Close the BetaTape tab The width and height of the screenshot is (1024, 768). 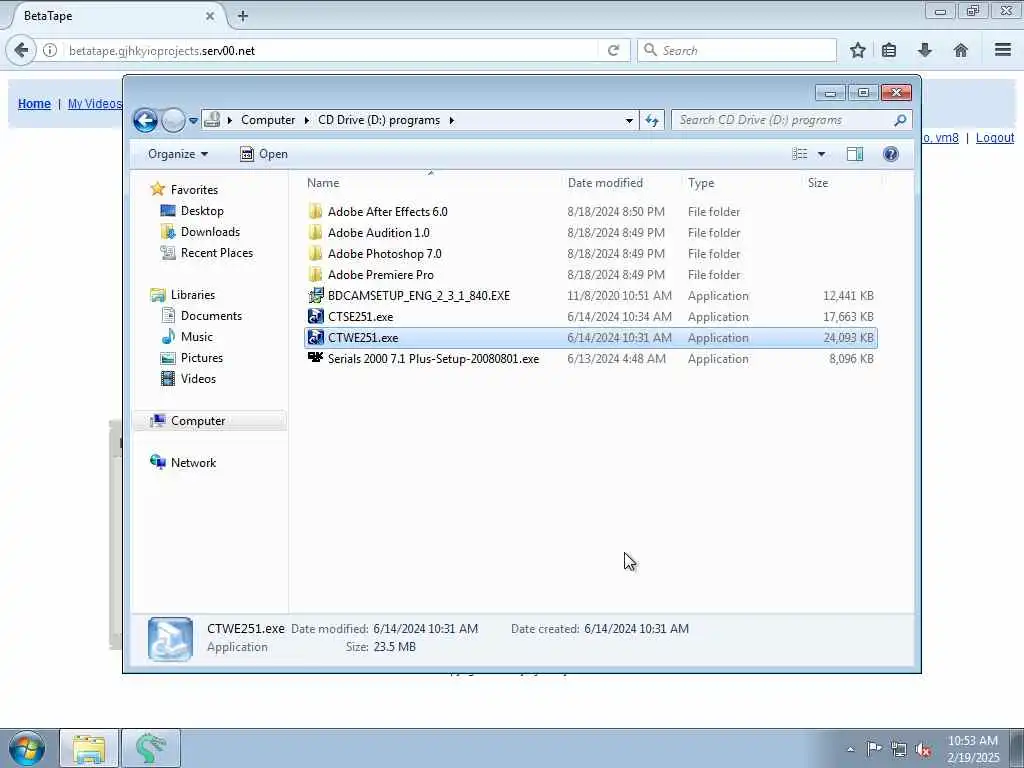point(210,16)
